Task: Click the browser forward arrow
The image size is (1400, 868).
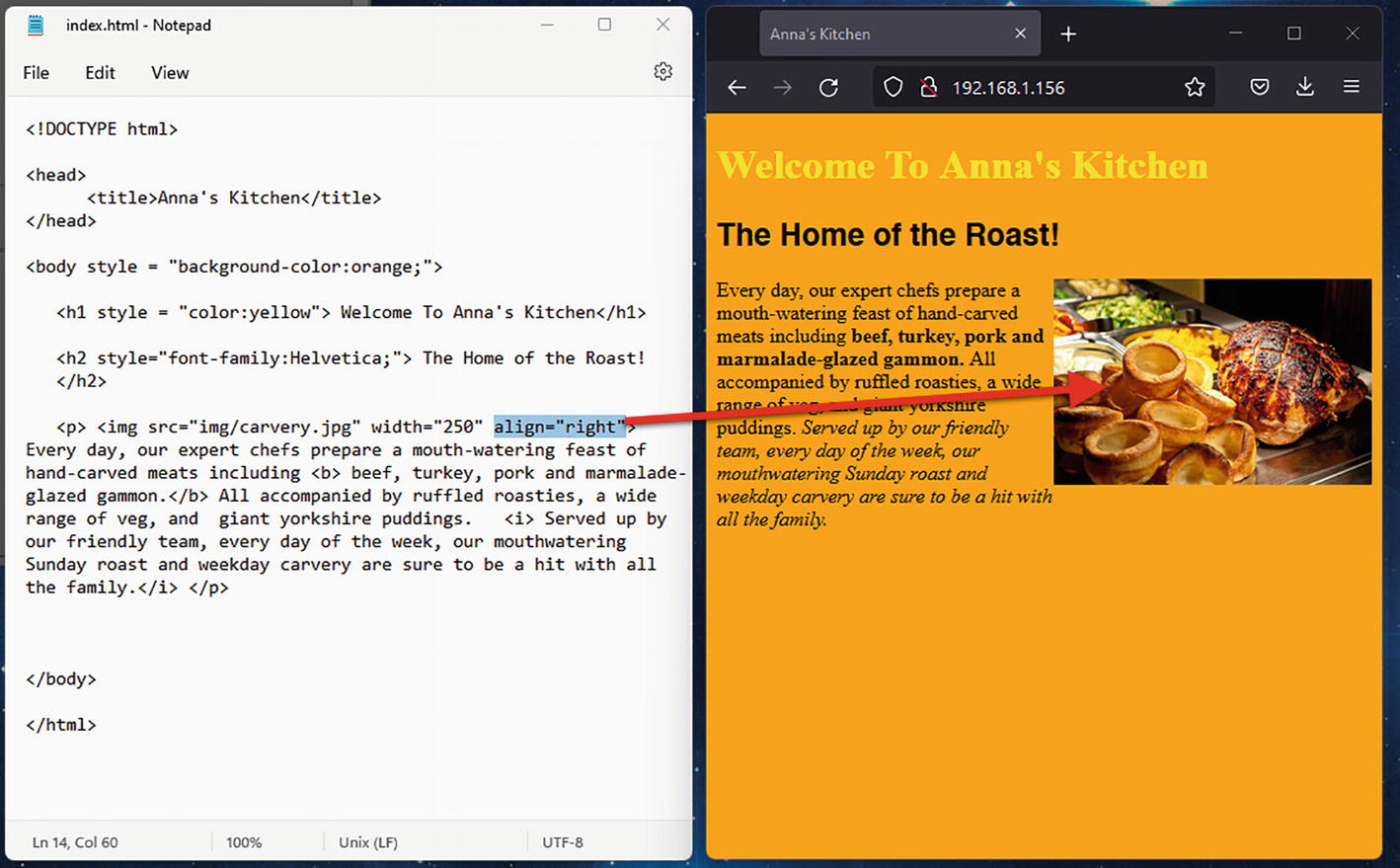Action: [782, 88]
